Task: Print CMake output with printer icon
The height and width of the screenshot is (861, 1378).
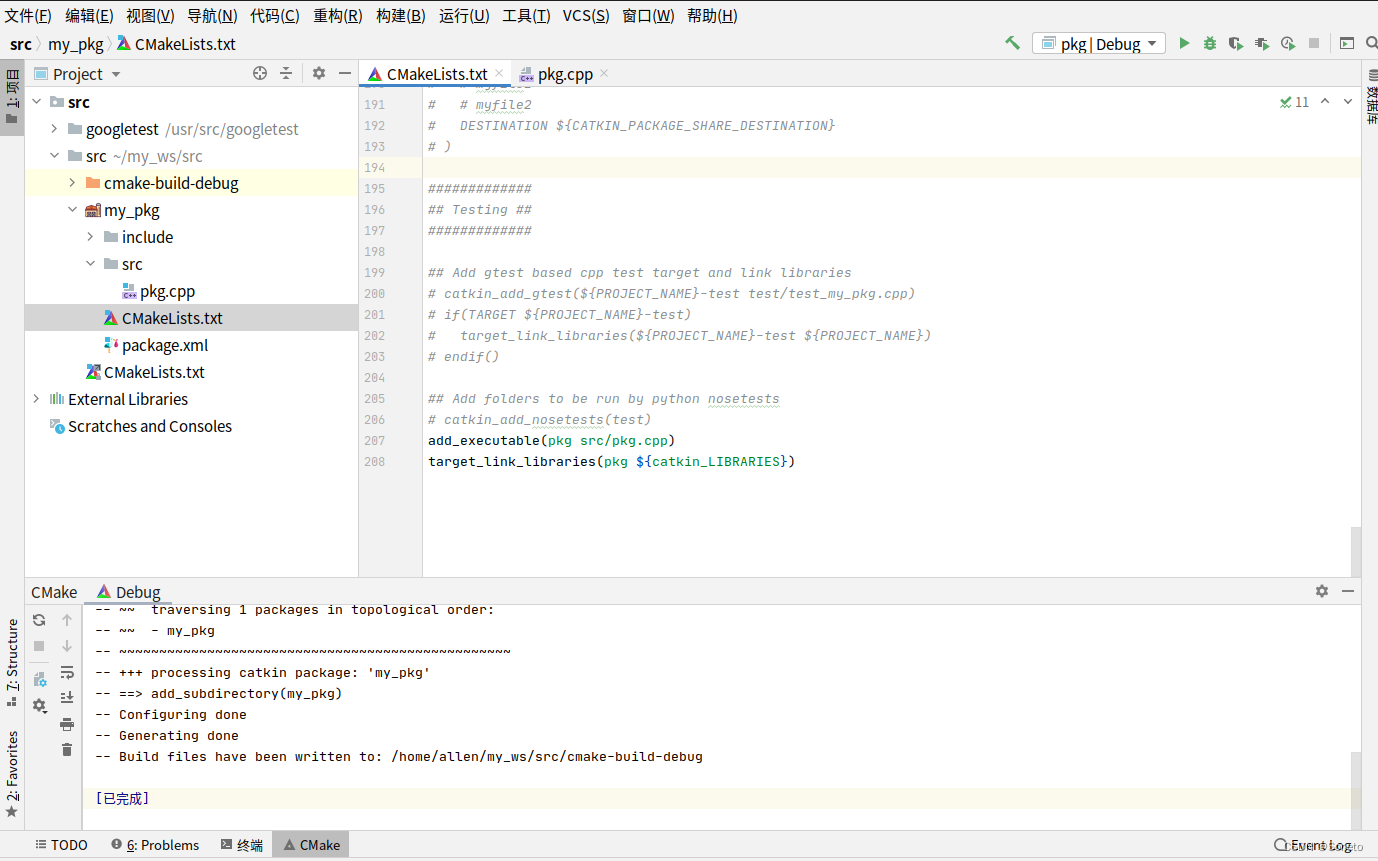Action: click(67, 724)
